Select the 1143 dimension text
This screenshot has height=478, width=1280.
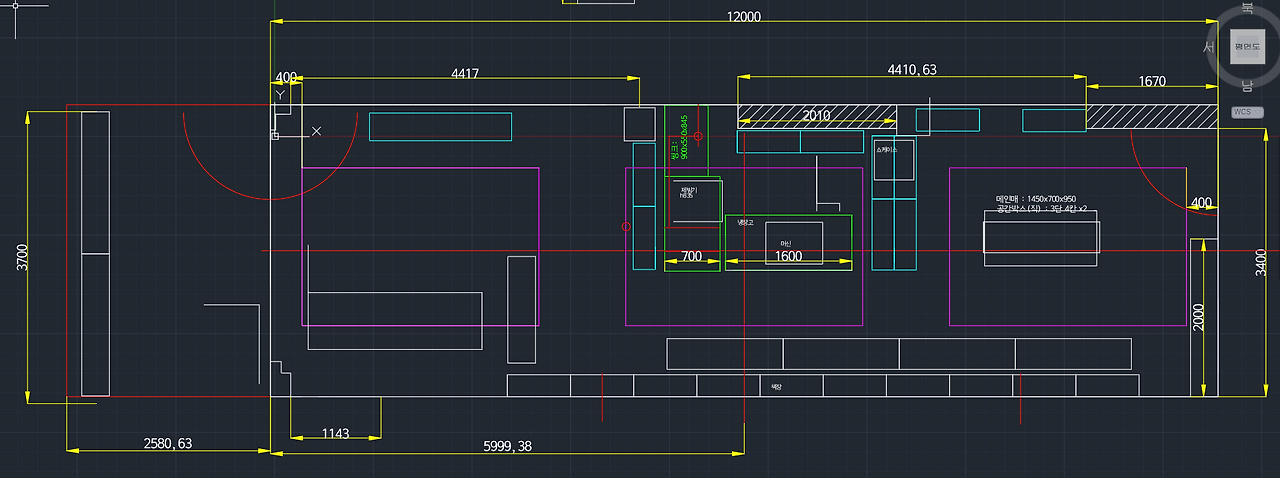point(336,433)
